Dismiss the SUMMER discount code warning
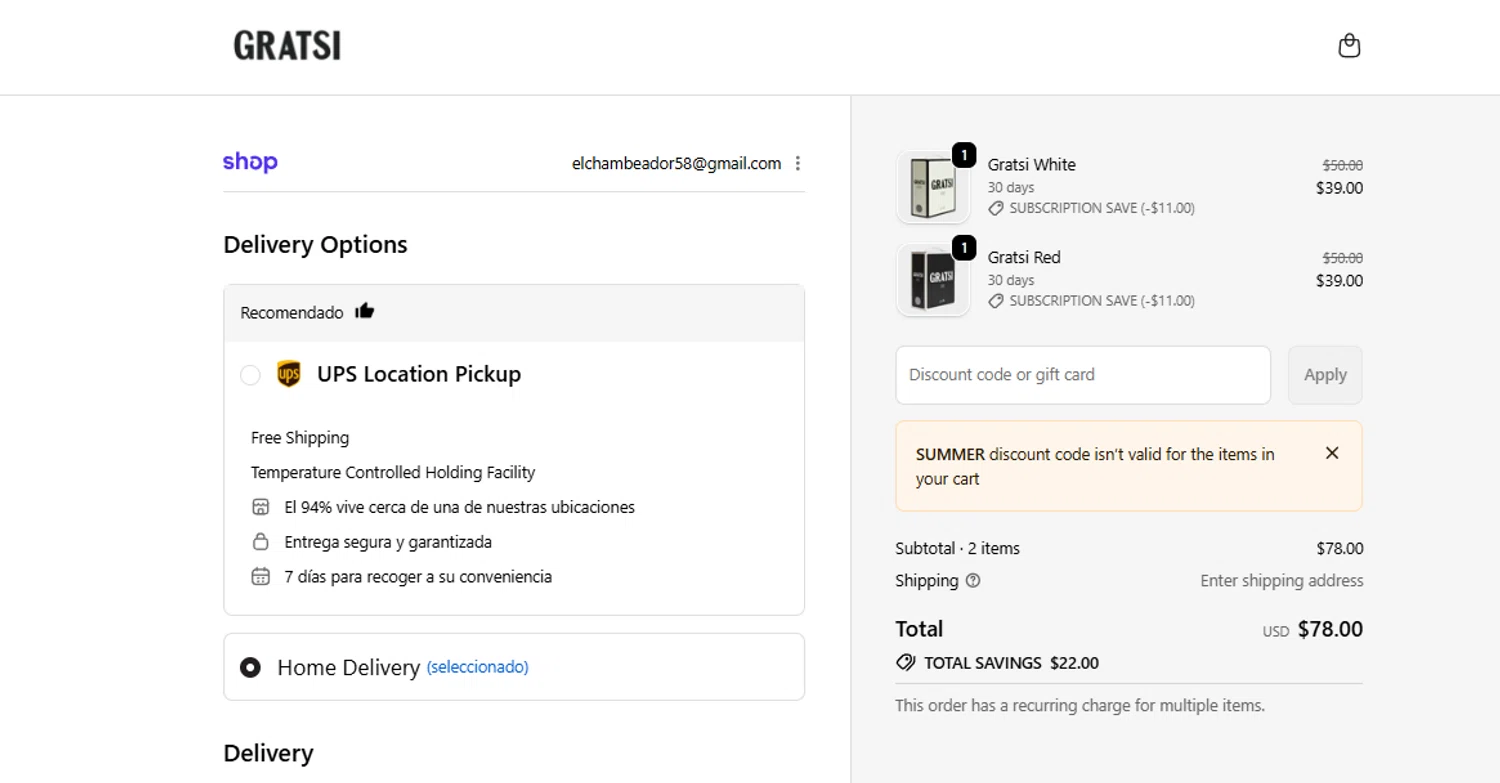The height and width of the screenshot is (783, 1500). click(1332, 453)
